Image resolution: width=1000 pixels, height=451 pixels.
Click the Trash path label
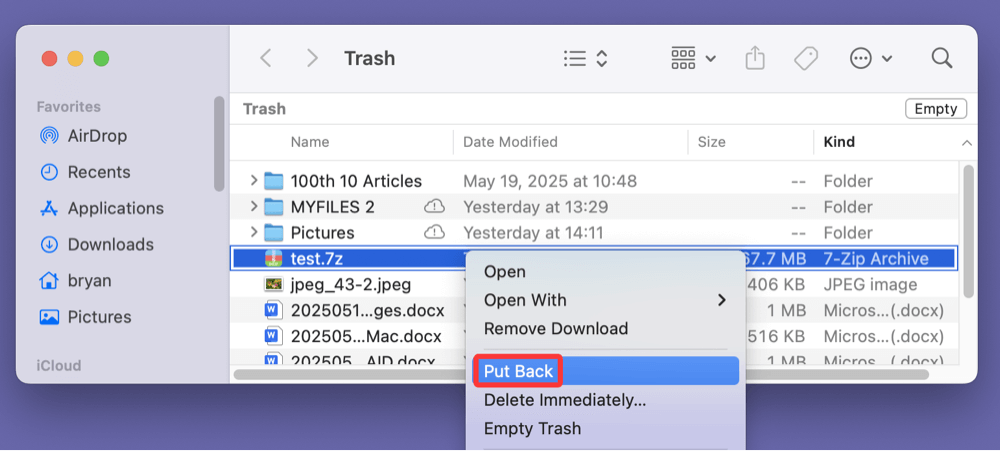(264, 109)
